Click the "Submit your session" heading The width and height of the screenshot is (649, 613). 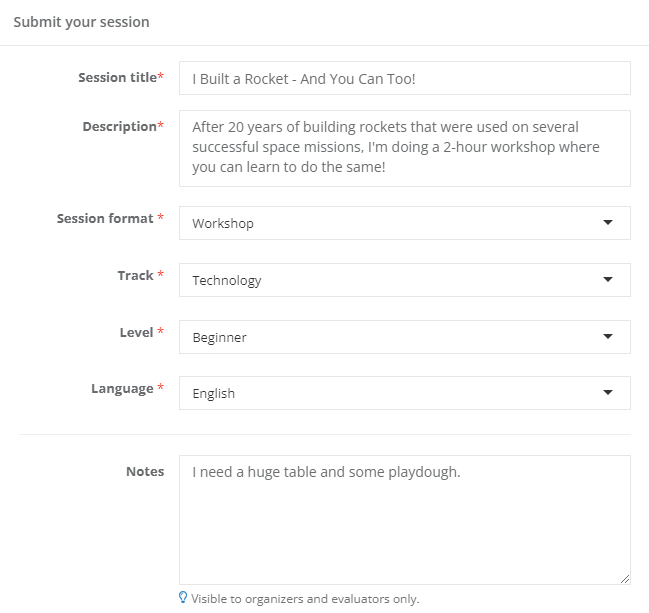pyautogui.click(x=81, y=22)
